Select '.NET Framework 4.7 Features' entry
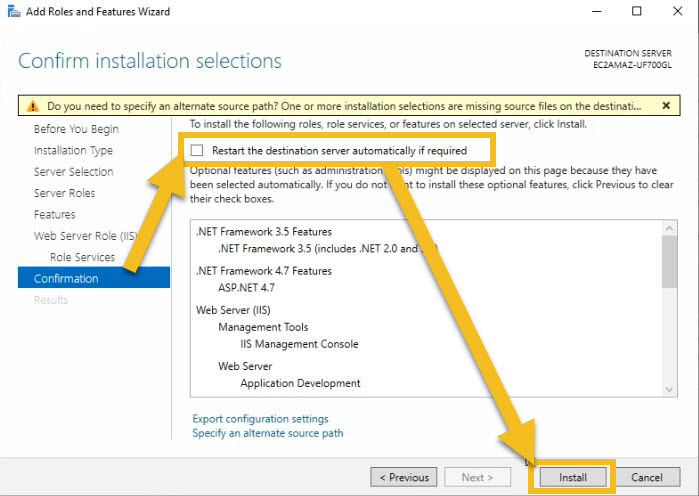The width and height of the screenshot is (699, 496). coord(264,271)
